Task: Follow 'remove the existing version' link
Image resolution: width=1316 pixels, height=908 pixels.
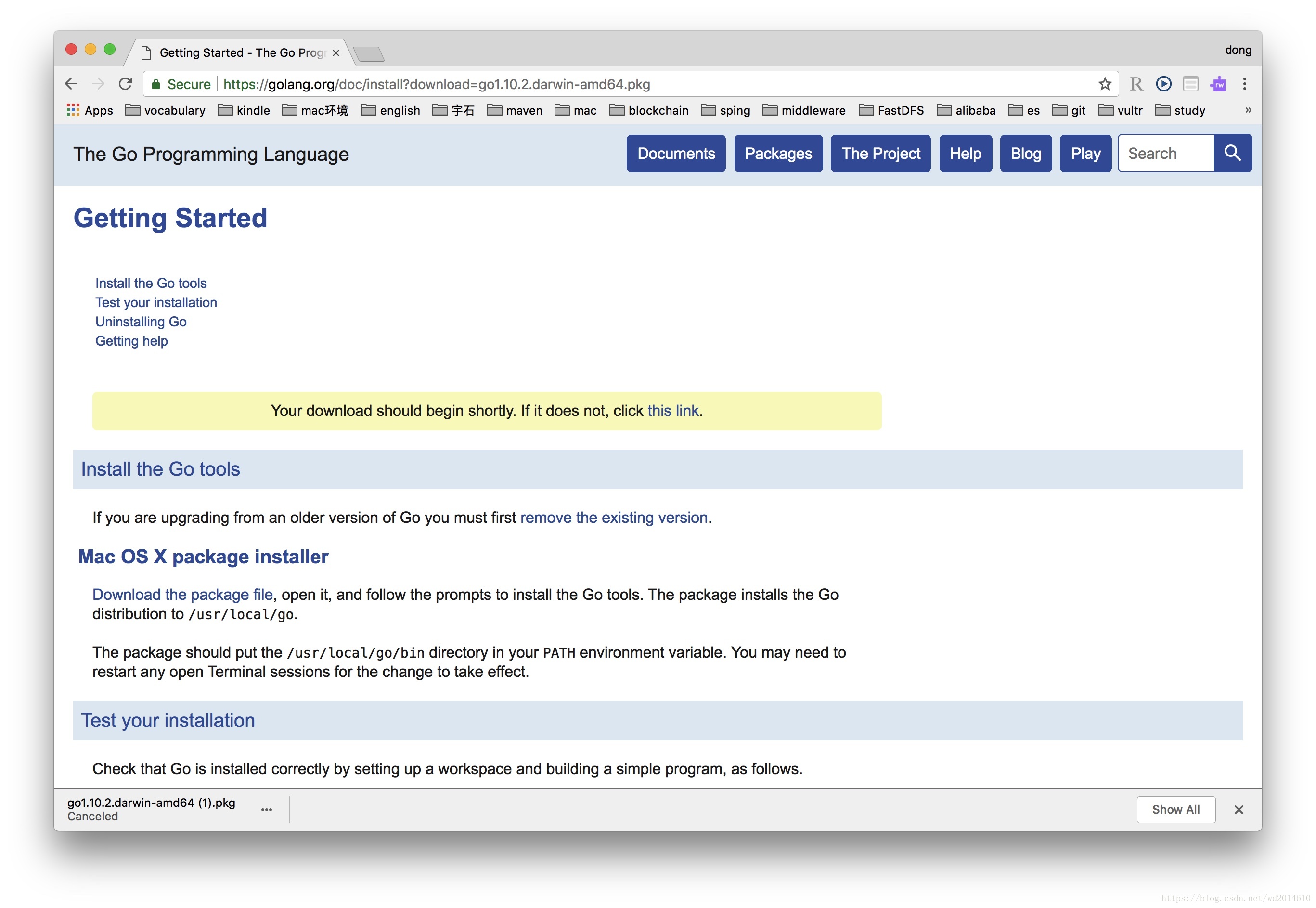Action: pyautogui.click(x=614, y=518)
